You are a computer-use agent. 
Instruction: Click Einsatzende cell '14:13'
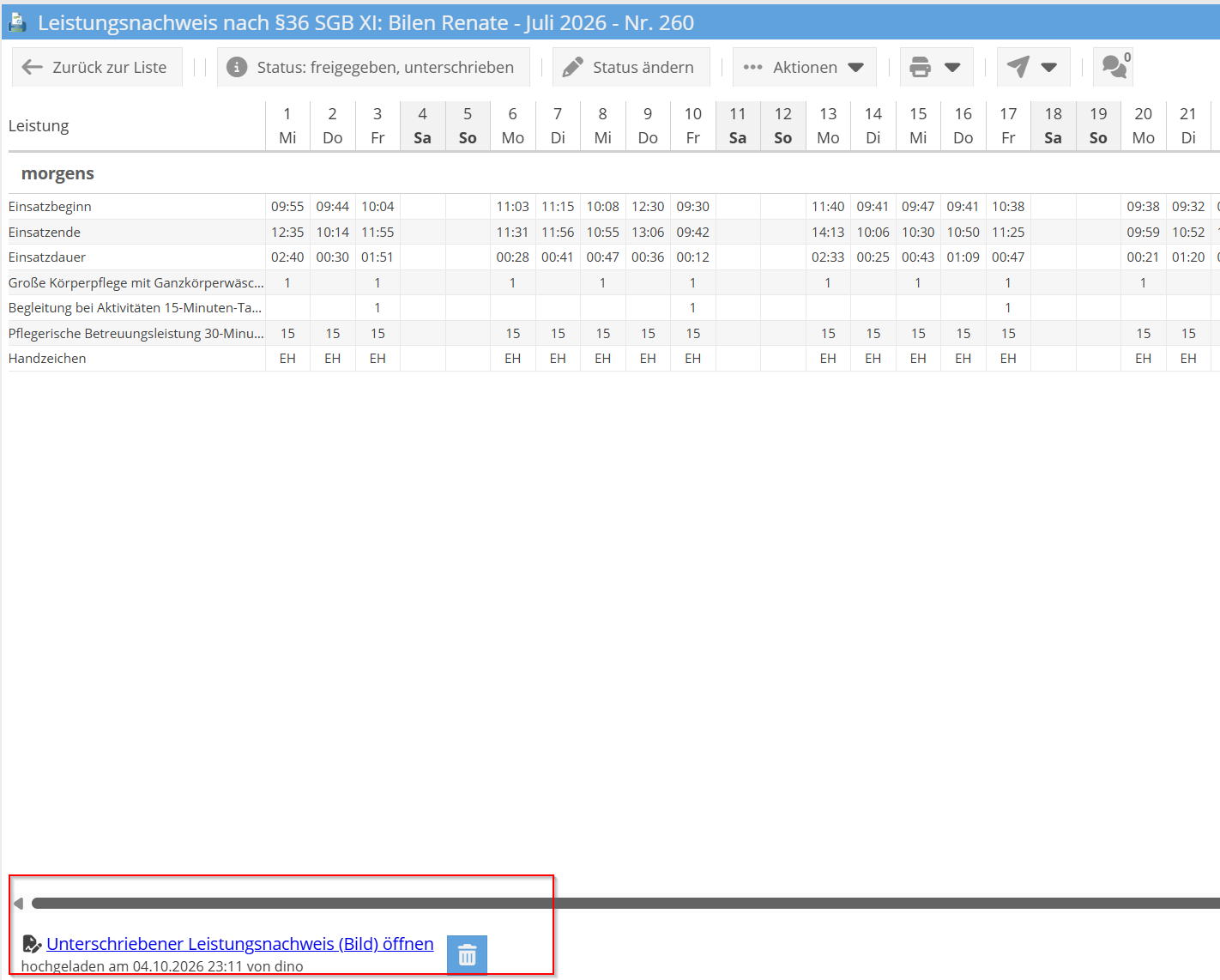(828, 233)
